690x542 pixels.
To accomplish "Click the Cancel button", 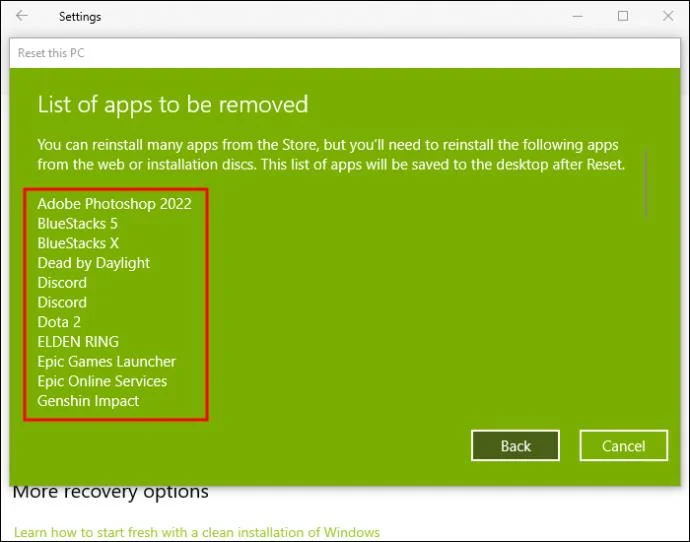I will (x=624, y=446).
